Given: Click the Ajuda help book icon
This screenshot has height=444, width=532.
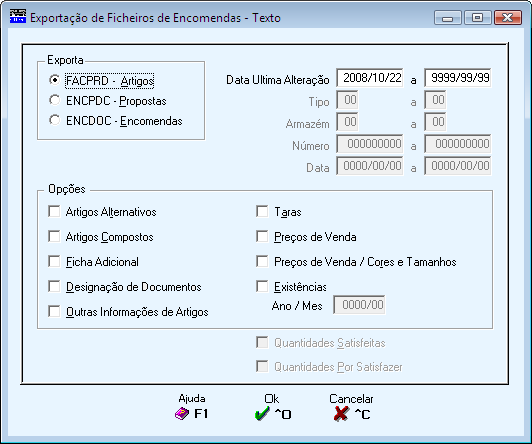Looking at the screenshot, I should point(182,414).
